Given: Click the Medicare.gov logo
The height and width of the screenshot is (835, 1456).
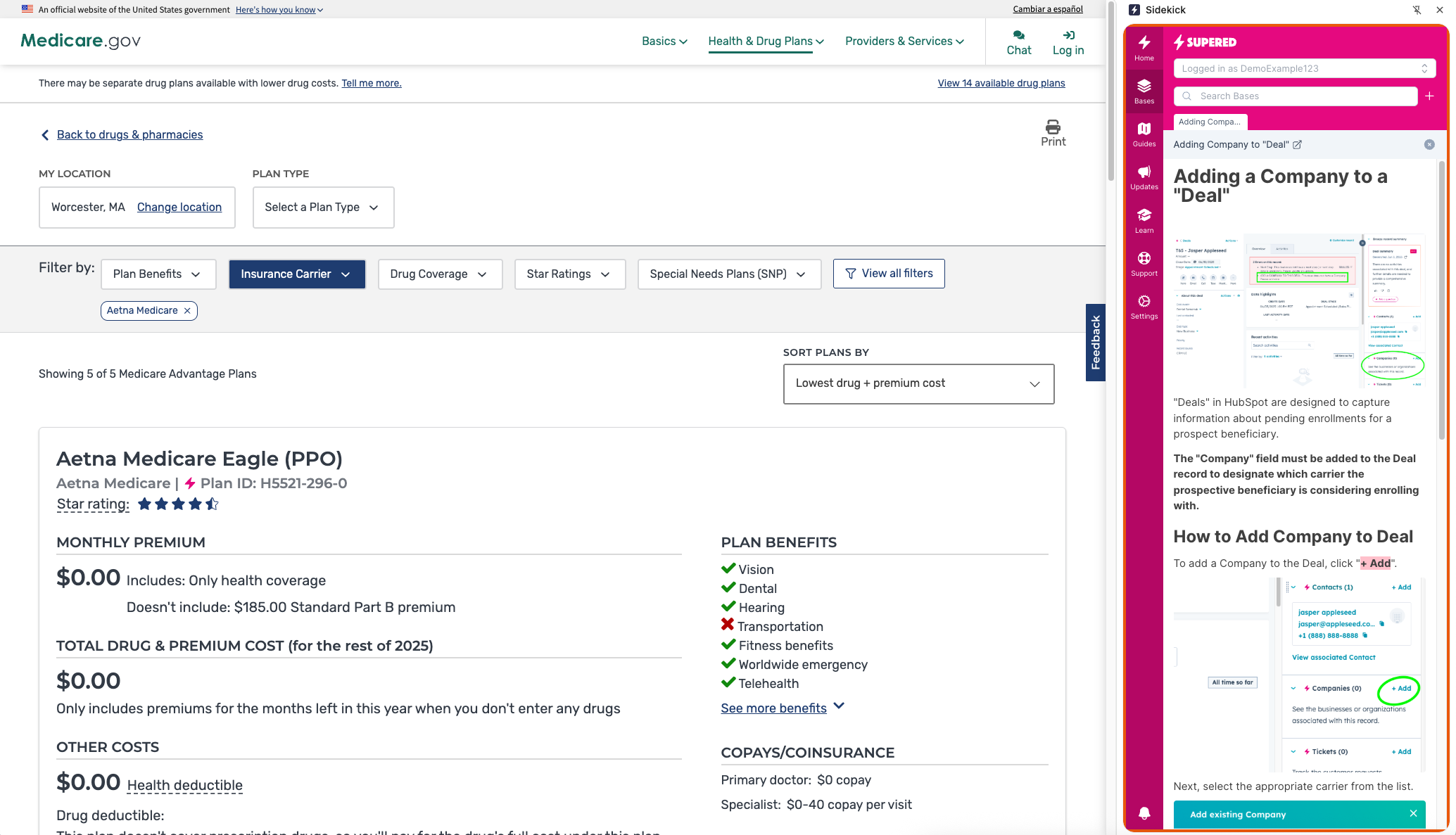Looking at the screenshot, I should click(x=80, y=40).
